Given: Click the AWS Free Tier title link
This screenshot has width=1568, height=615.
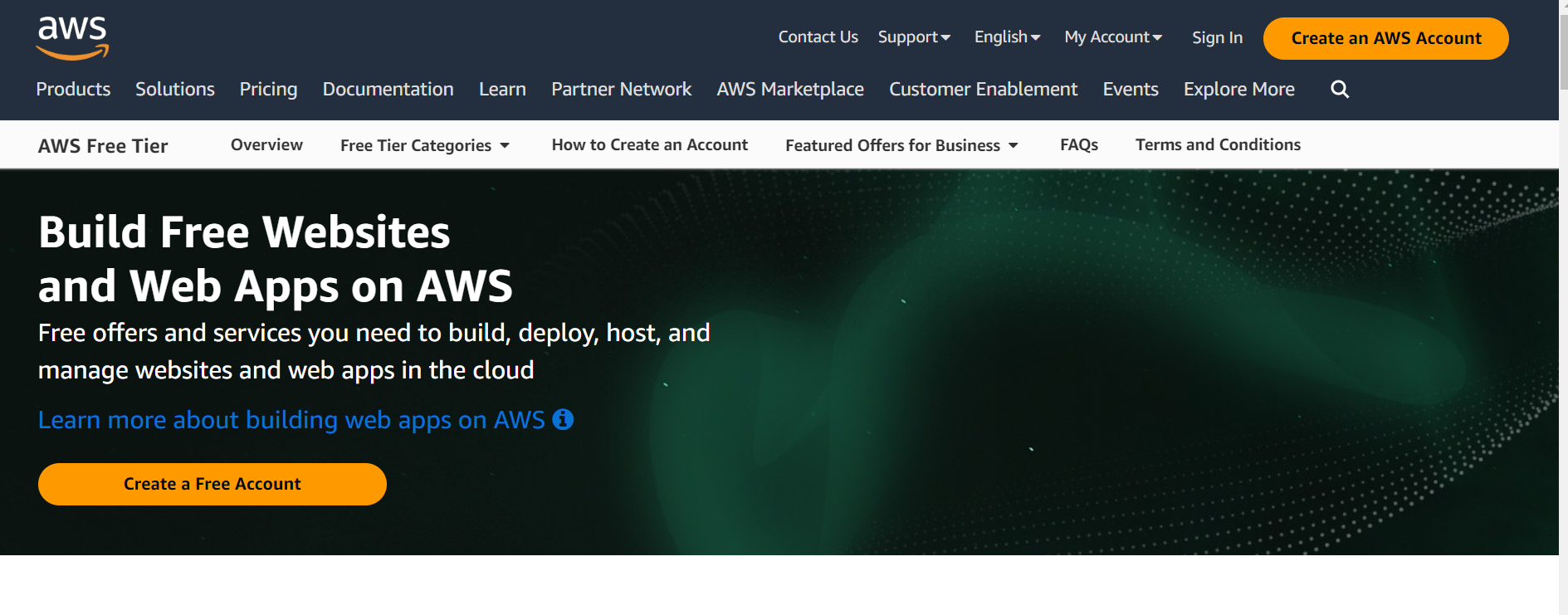Looking at the screenshot, I should (103, 146).
